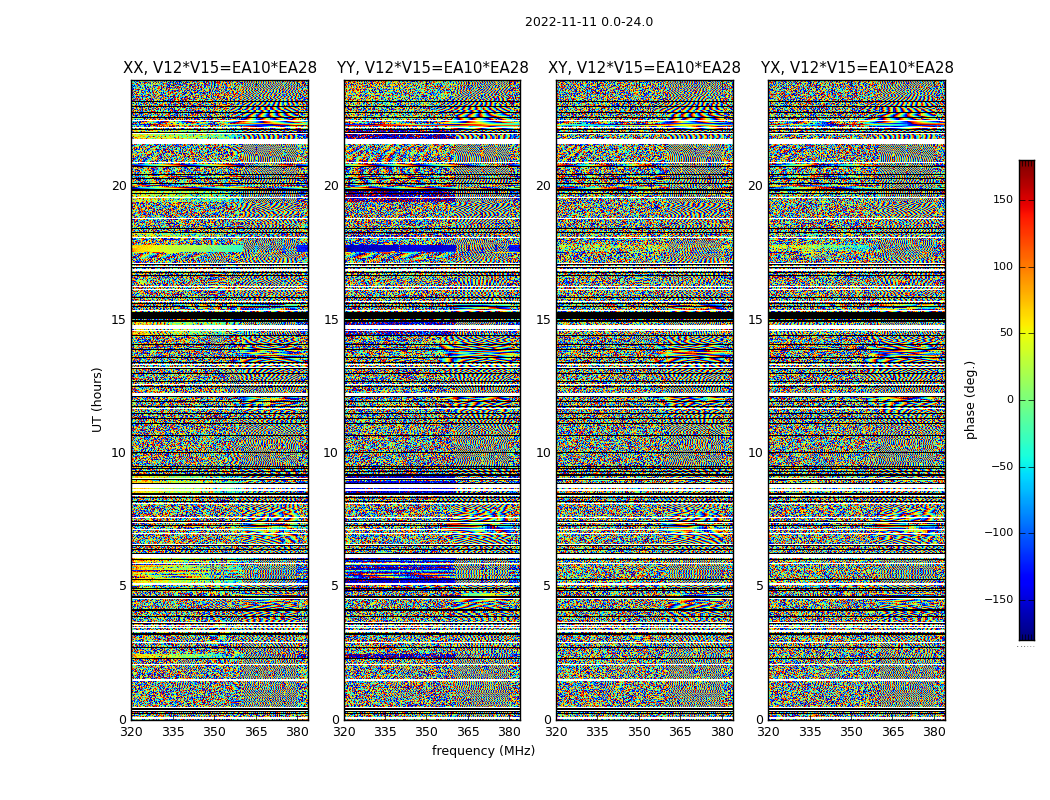Click the 15 hour tick on YX plot
Viewport: 1050px width, 800px height.
click(756, 319)
